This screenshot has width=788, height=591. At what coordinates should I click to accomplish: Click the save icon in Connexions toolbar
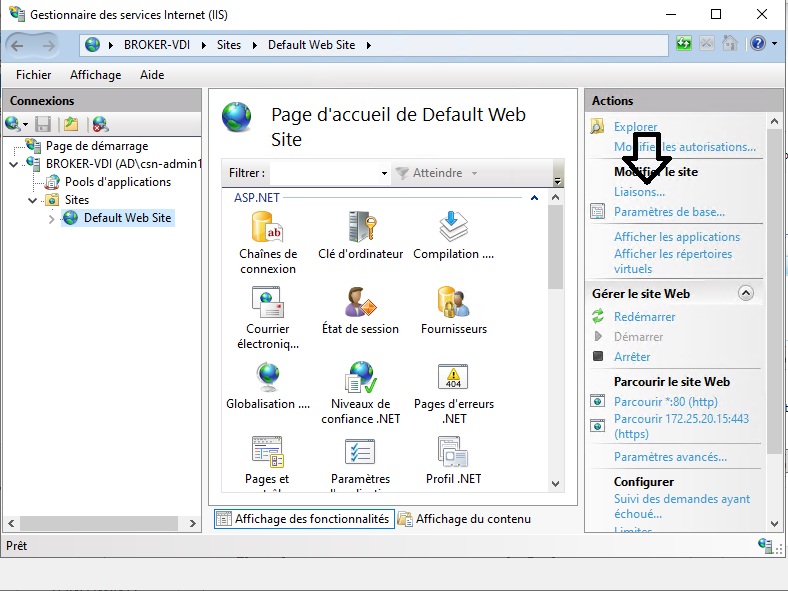pos(43,124)
